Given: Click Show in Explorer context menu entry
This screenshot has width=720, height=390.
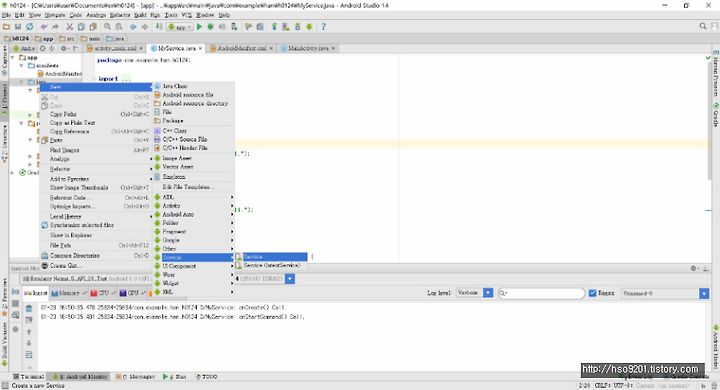Looking at the screenshot, I should tap(96, 235).
